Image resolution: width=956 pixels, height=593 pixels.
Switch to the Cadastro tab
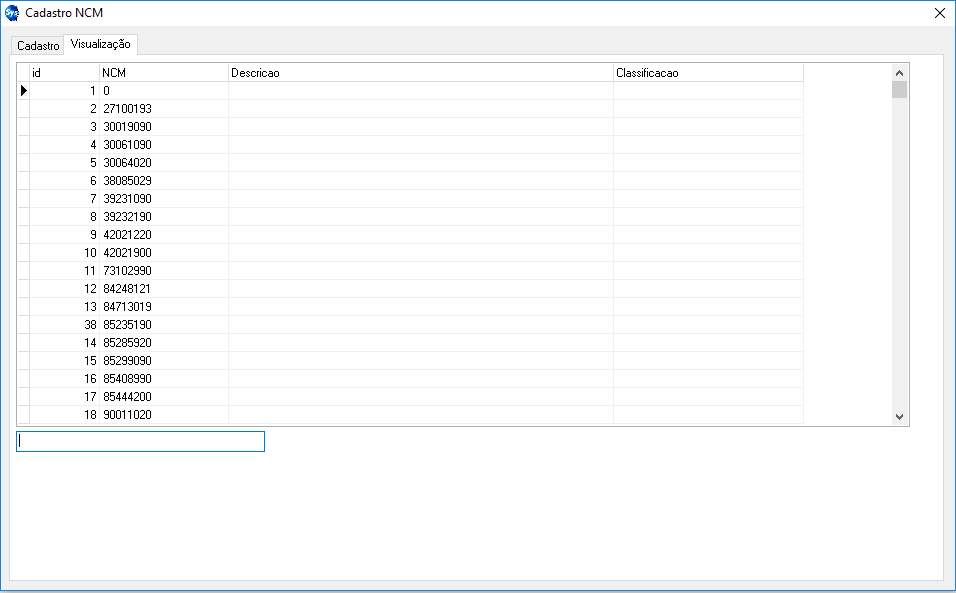click(38, 46)
